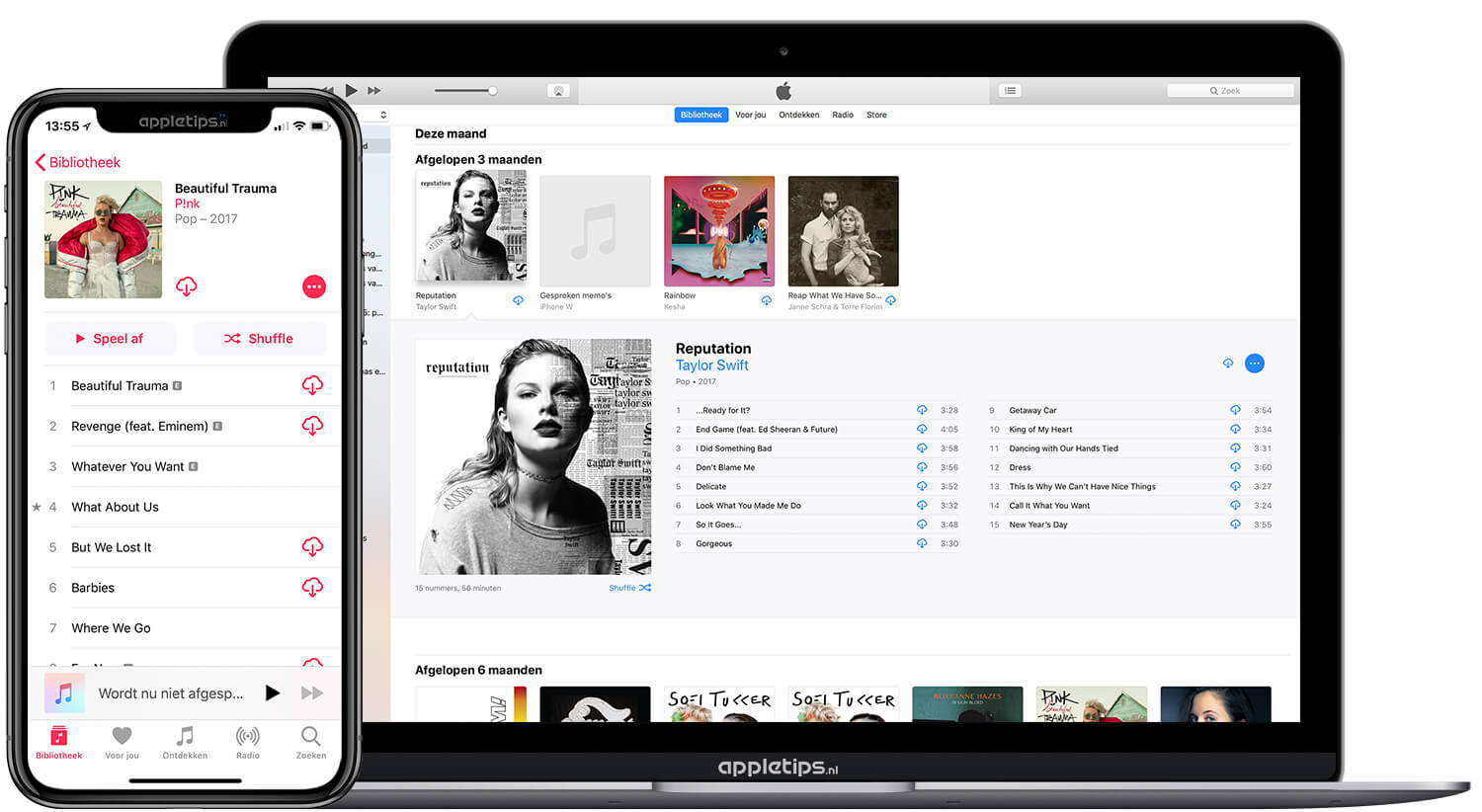Open the Wordt nu niet afgespeeld mini player
The width and height of the screenshot is (1482, 812).
(170, 693)
